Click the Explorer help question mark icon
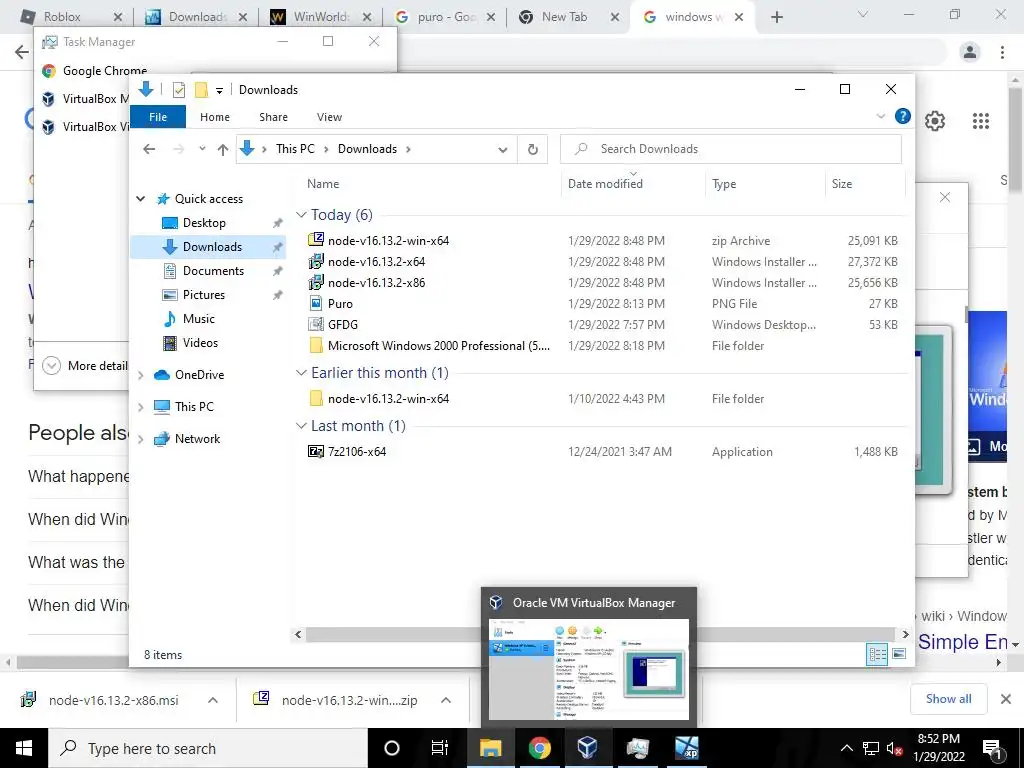 point(903,116)
